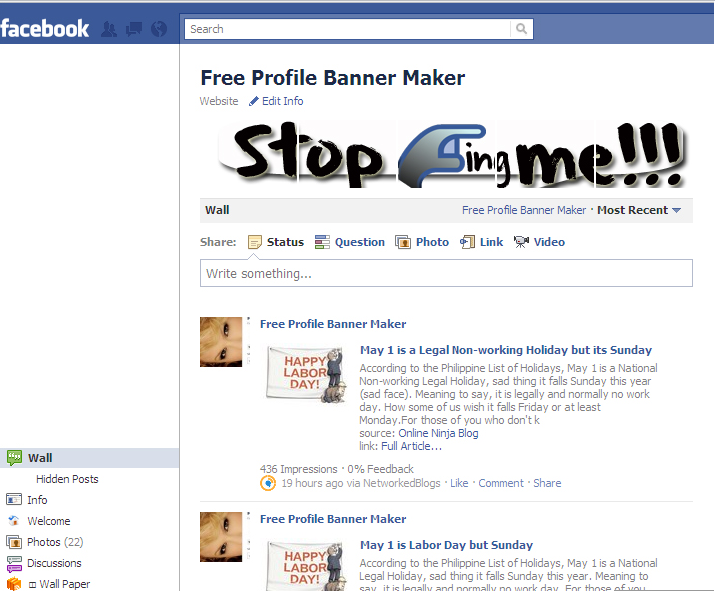Screen dimensions: 715x596
Task: Click the Status note icon
Action: [254, 242]
